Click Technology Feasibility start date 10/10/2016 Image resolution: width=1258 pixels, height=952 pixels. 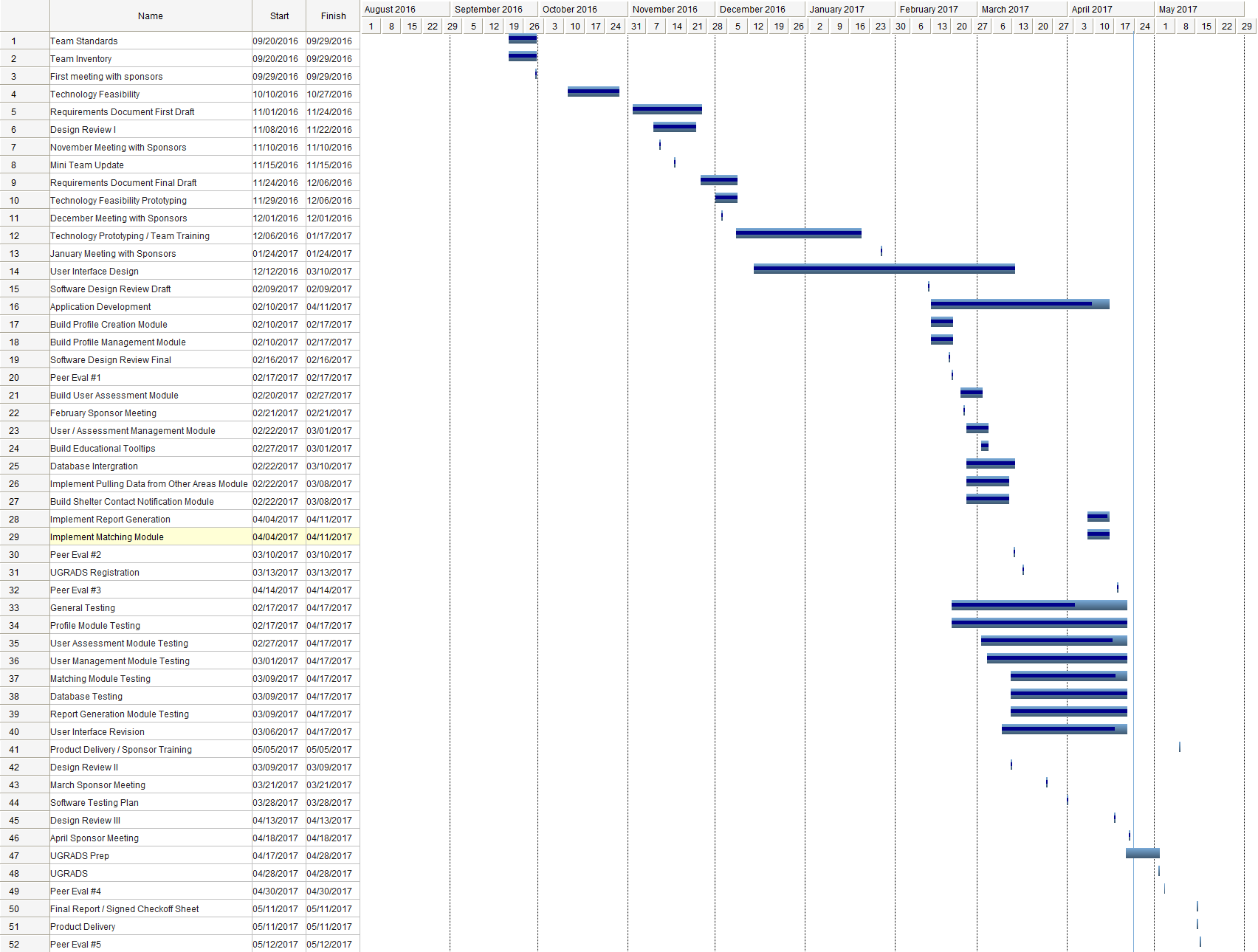tap(275, 94)
